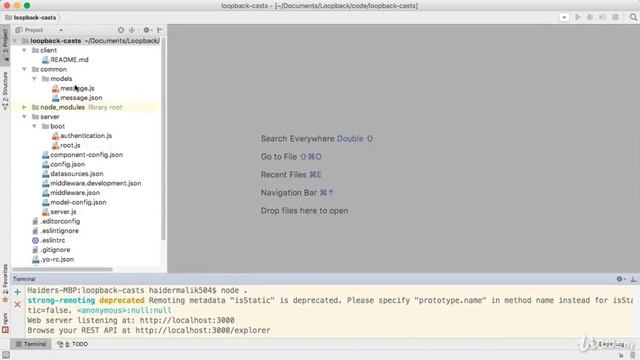Select the server folder icon
Image resolution: width=640 pixels, height=360 pixels.
[36, 117]
